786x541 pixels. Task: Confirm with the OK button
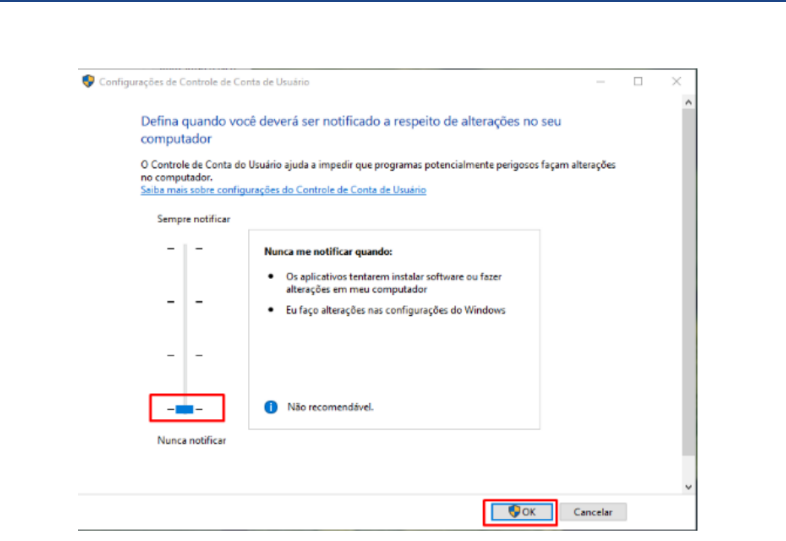coord(522,511)
